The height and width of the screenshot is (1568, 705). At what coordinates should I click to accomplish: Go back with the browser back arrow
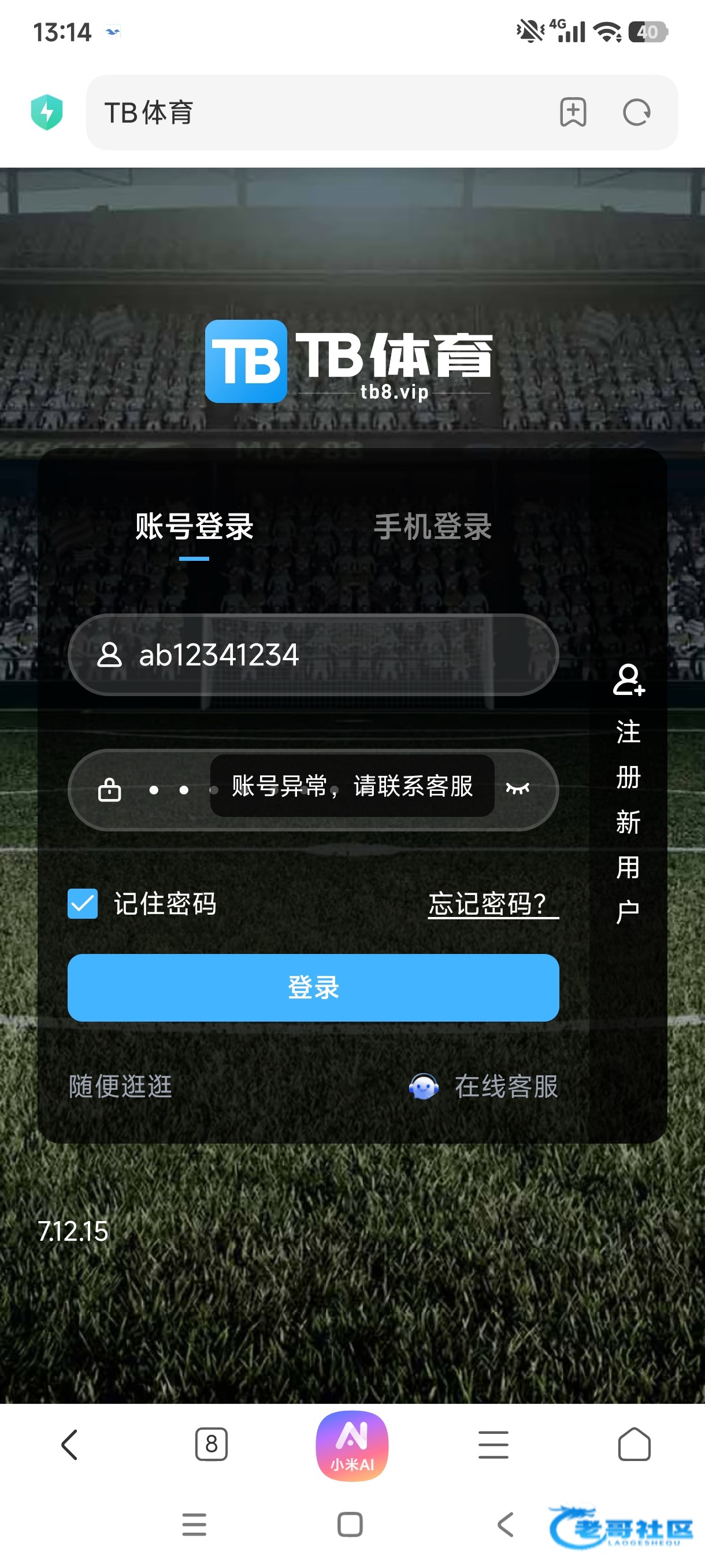pos(70,1444)
